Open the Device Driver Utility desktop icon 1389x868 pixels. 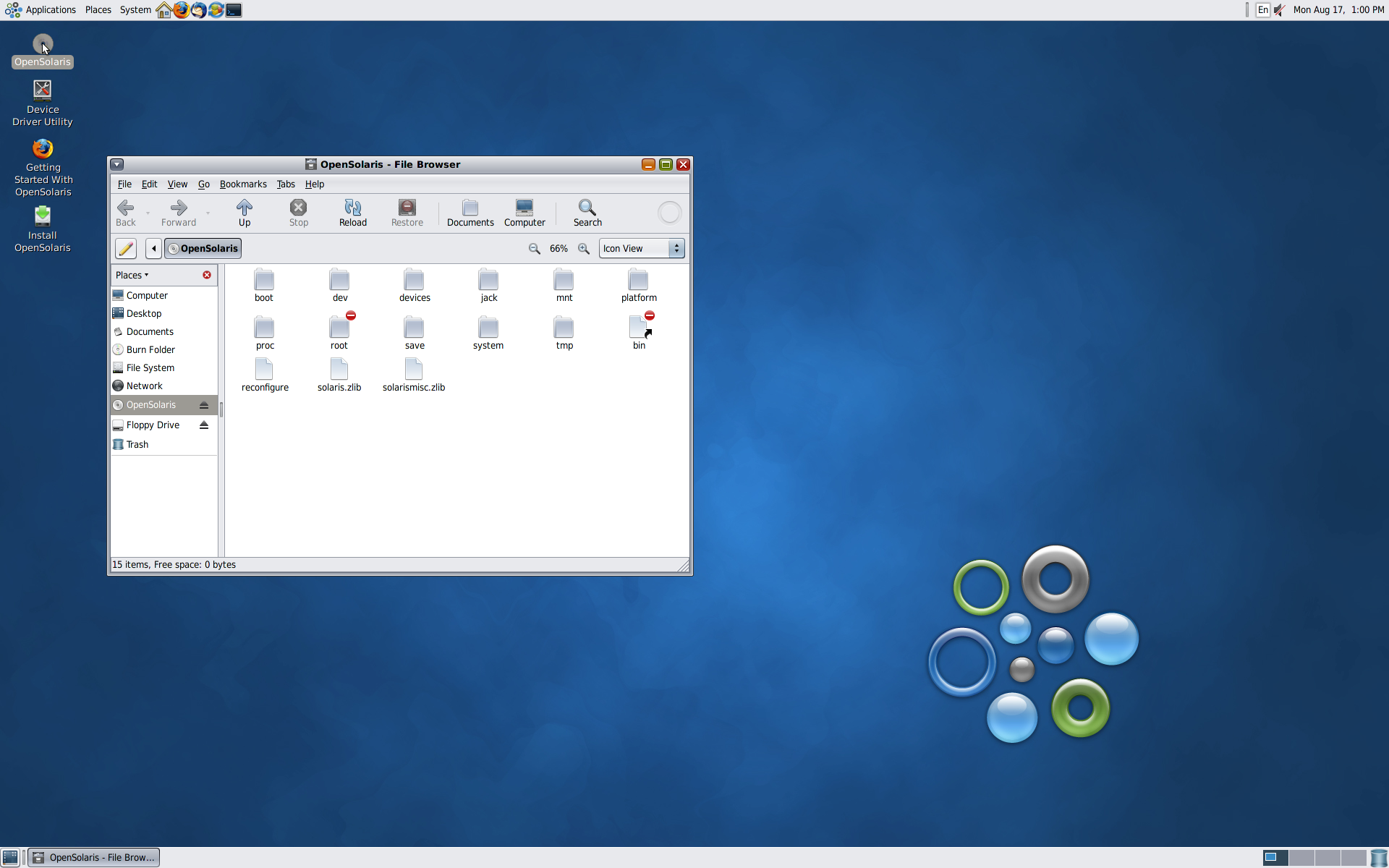43,103
